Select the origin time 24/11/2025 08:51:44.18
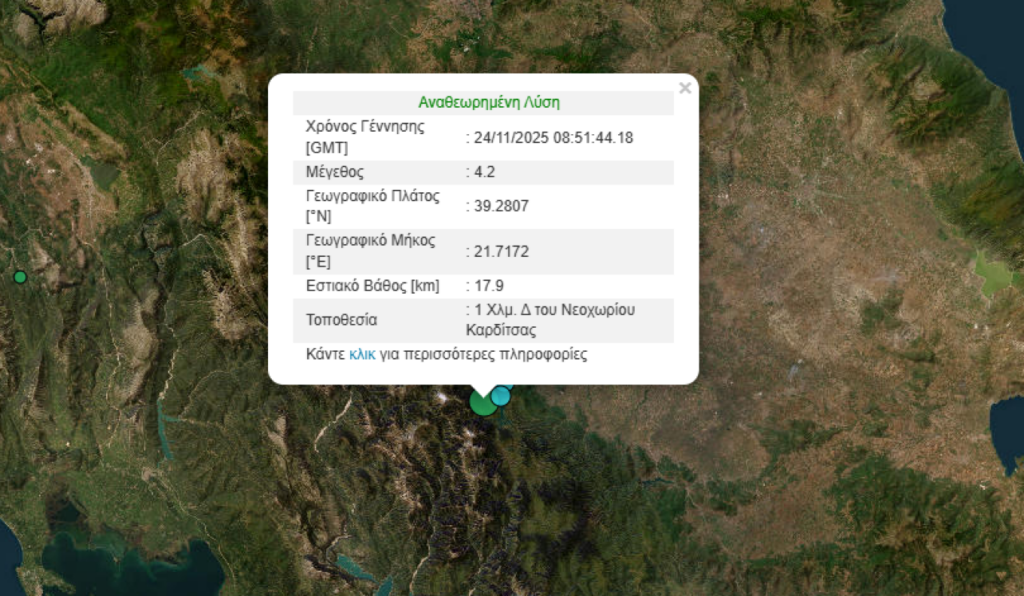1024x596 pixels. tap(553, 138)
